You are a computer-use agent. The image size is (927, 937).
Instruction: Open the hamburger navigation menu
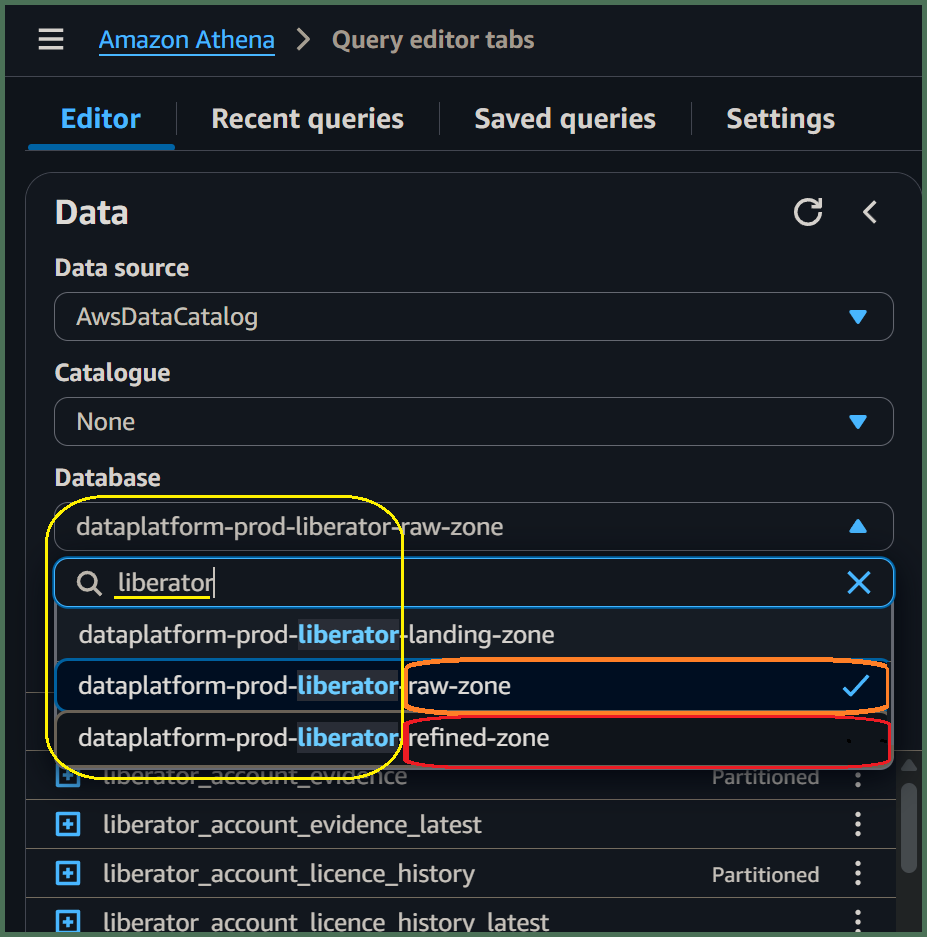[51, 39]
